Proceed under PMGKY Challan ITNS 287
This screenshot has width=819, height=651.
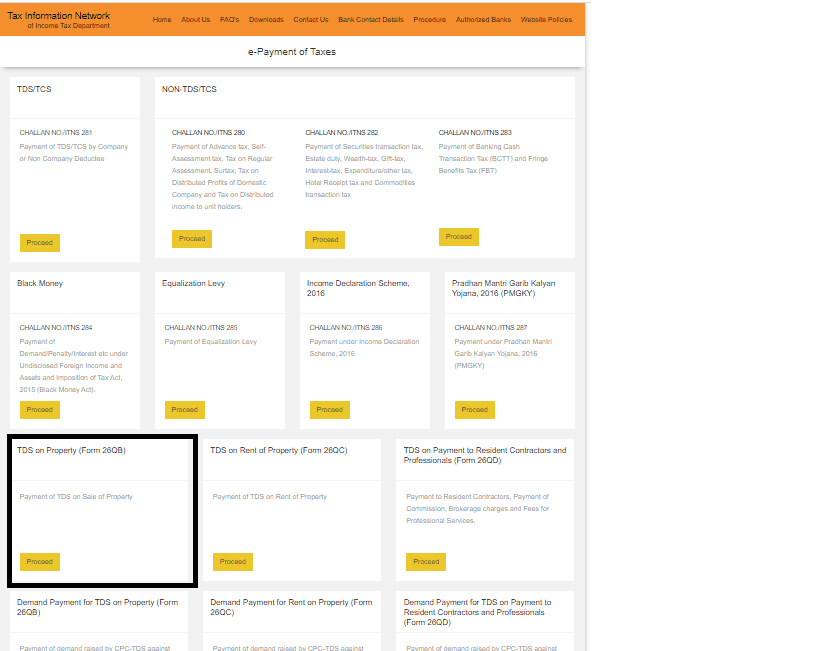[x=475, y=410]
